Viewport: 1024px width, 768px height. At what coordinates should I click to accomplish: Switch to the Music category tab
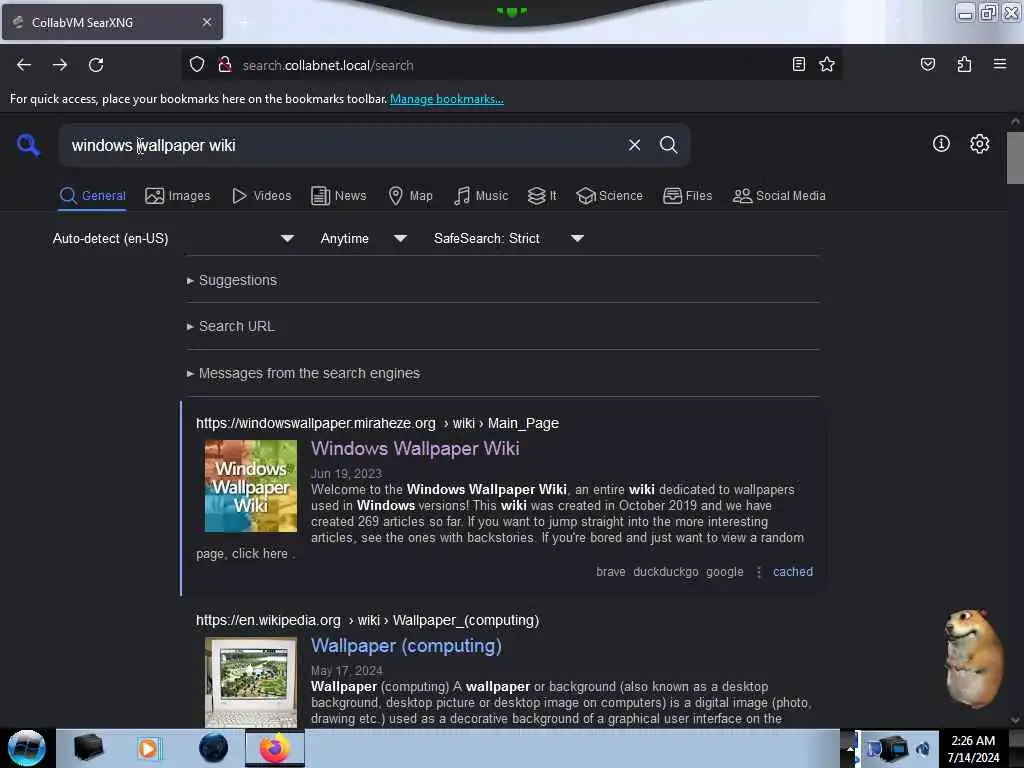click(x=481, y=196)
